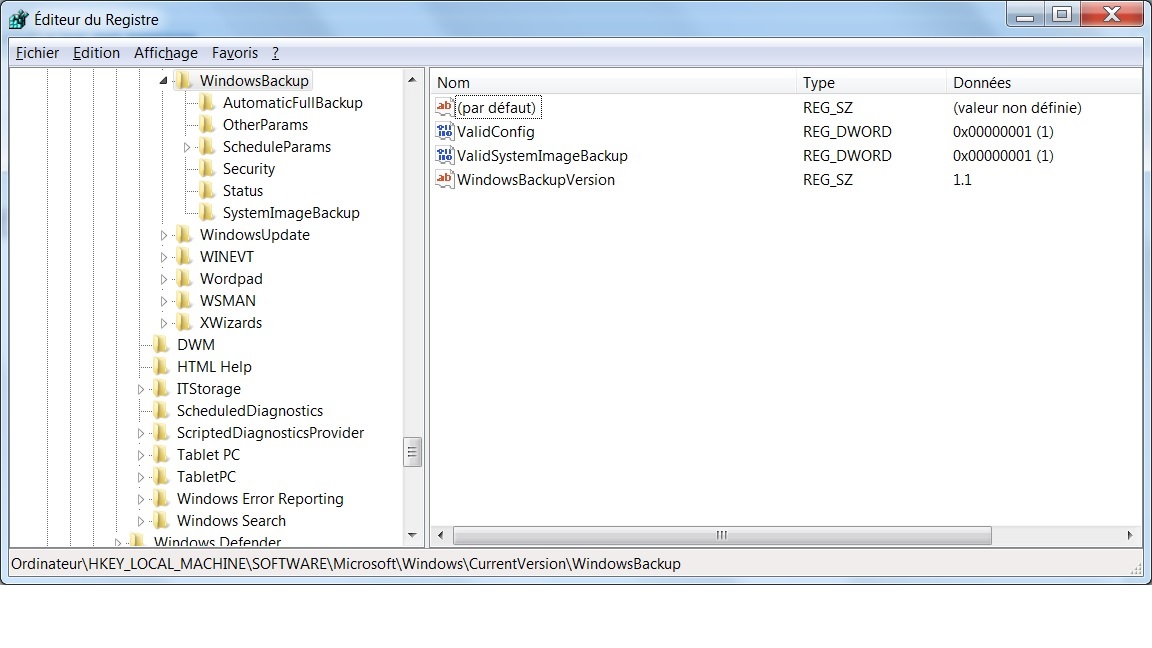1152x648 pixels.
Task: Expand the ScriptedDiagnosticsProvider key
Action: point(140,433)
